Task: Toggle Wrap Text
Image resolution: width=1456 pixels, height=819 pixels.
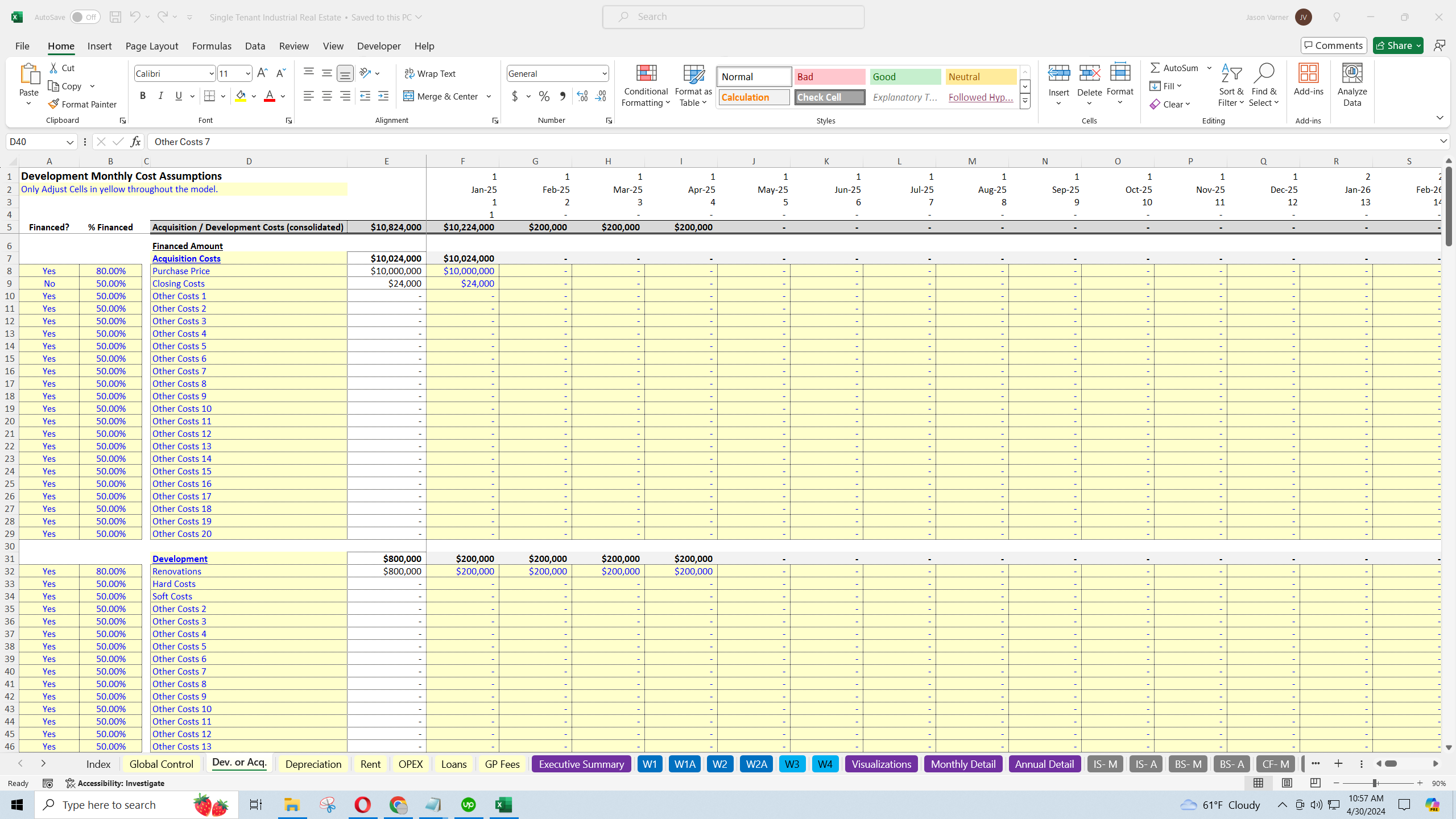Action: click(430, 73)
